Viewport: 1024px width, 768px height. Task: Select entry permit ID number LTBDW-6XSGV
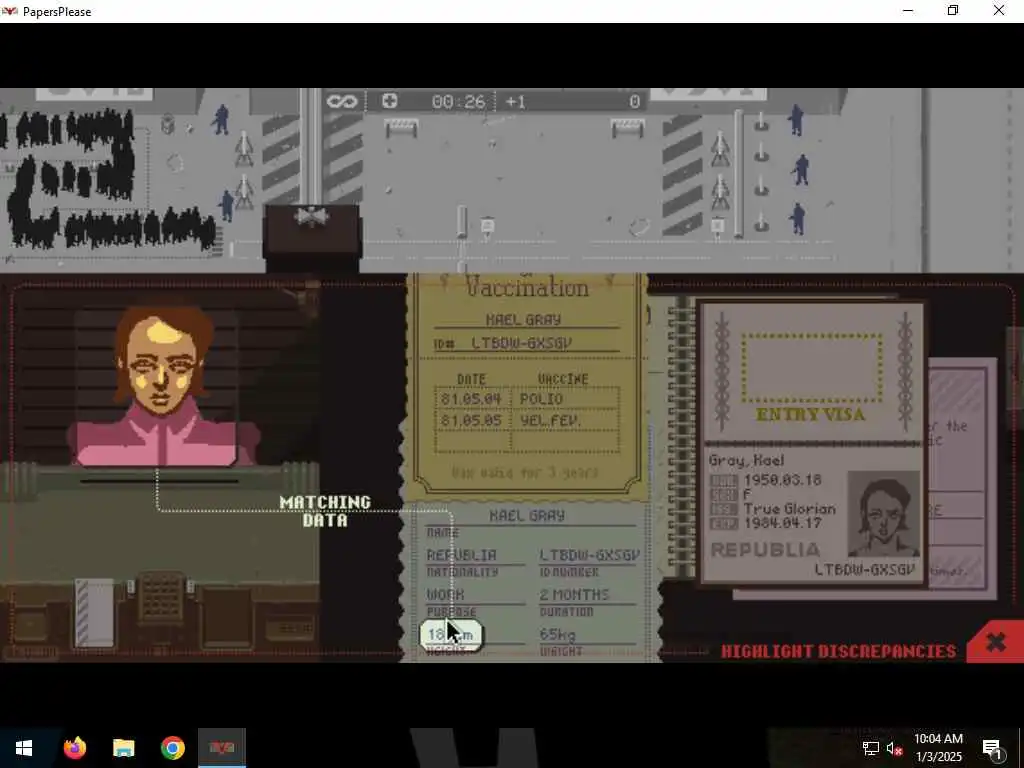pyautogui.click(x=590, y=555)
